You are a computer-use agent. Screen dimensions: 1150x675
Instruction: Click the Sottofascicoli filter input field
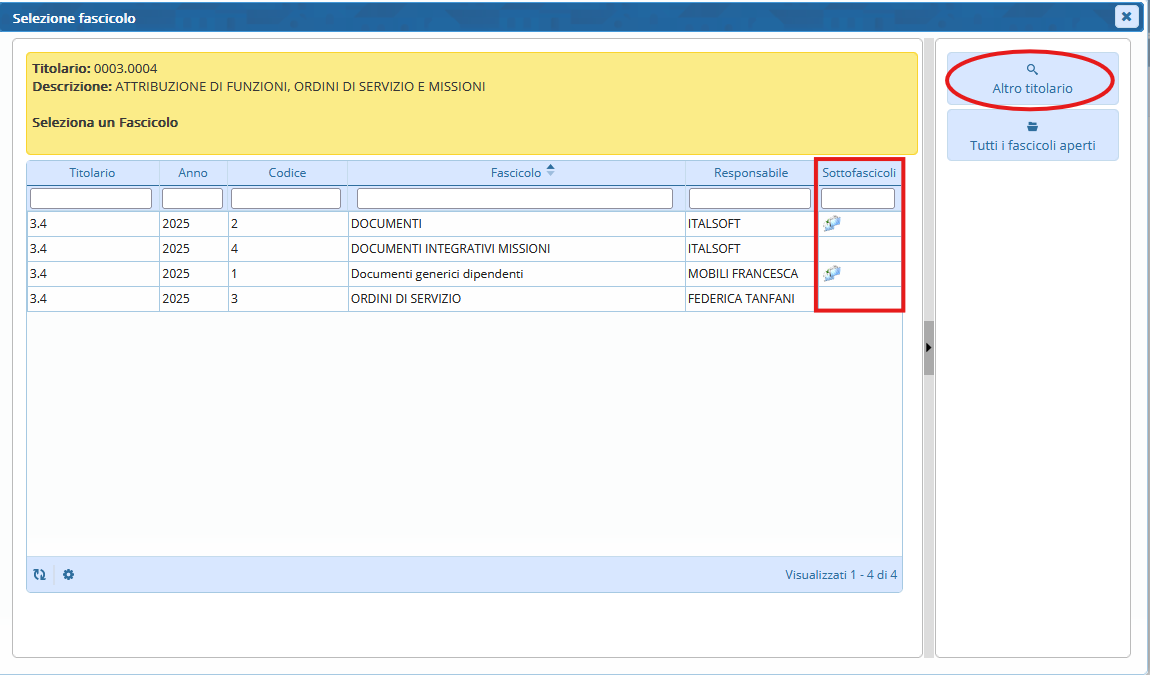point(858,198)
